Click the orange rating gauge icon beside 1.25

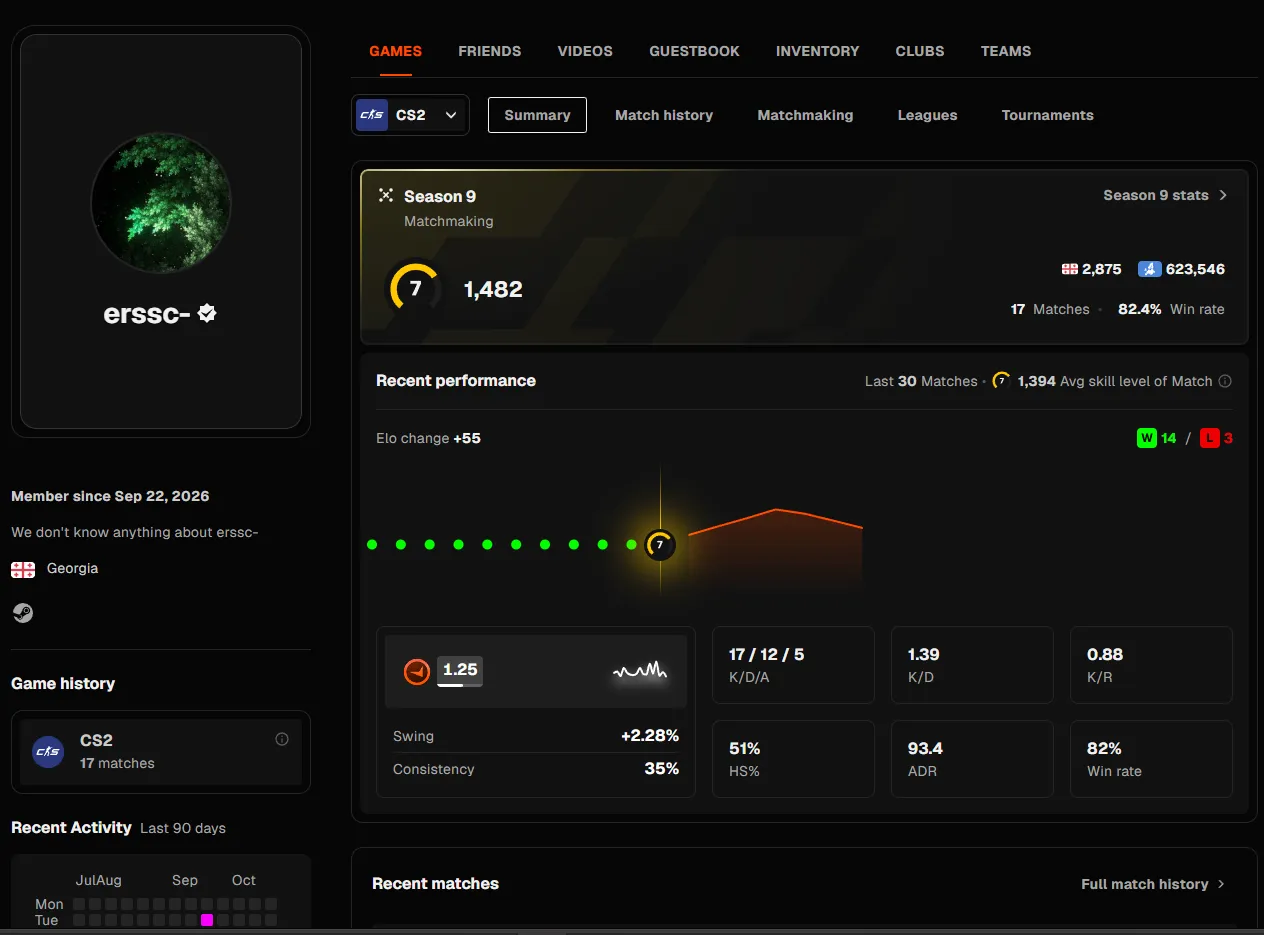point(416,671)
